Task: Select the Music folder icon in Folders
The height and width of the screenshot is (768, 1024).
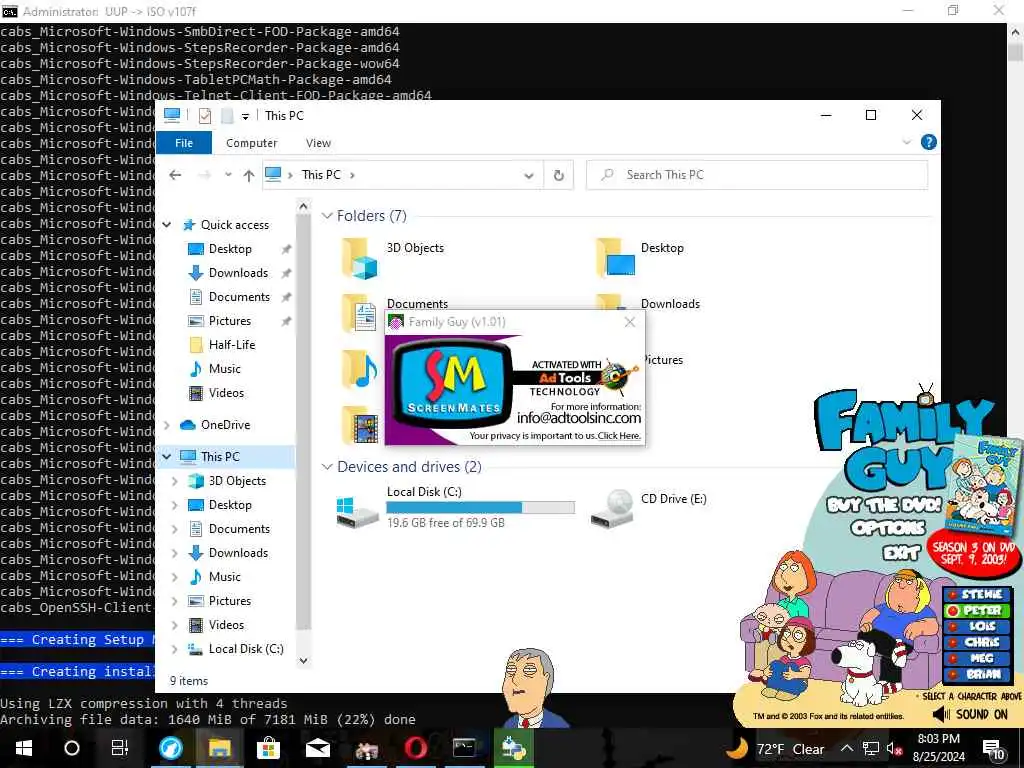Action: pyautogui.click(x=360, y=369)
